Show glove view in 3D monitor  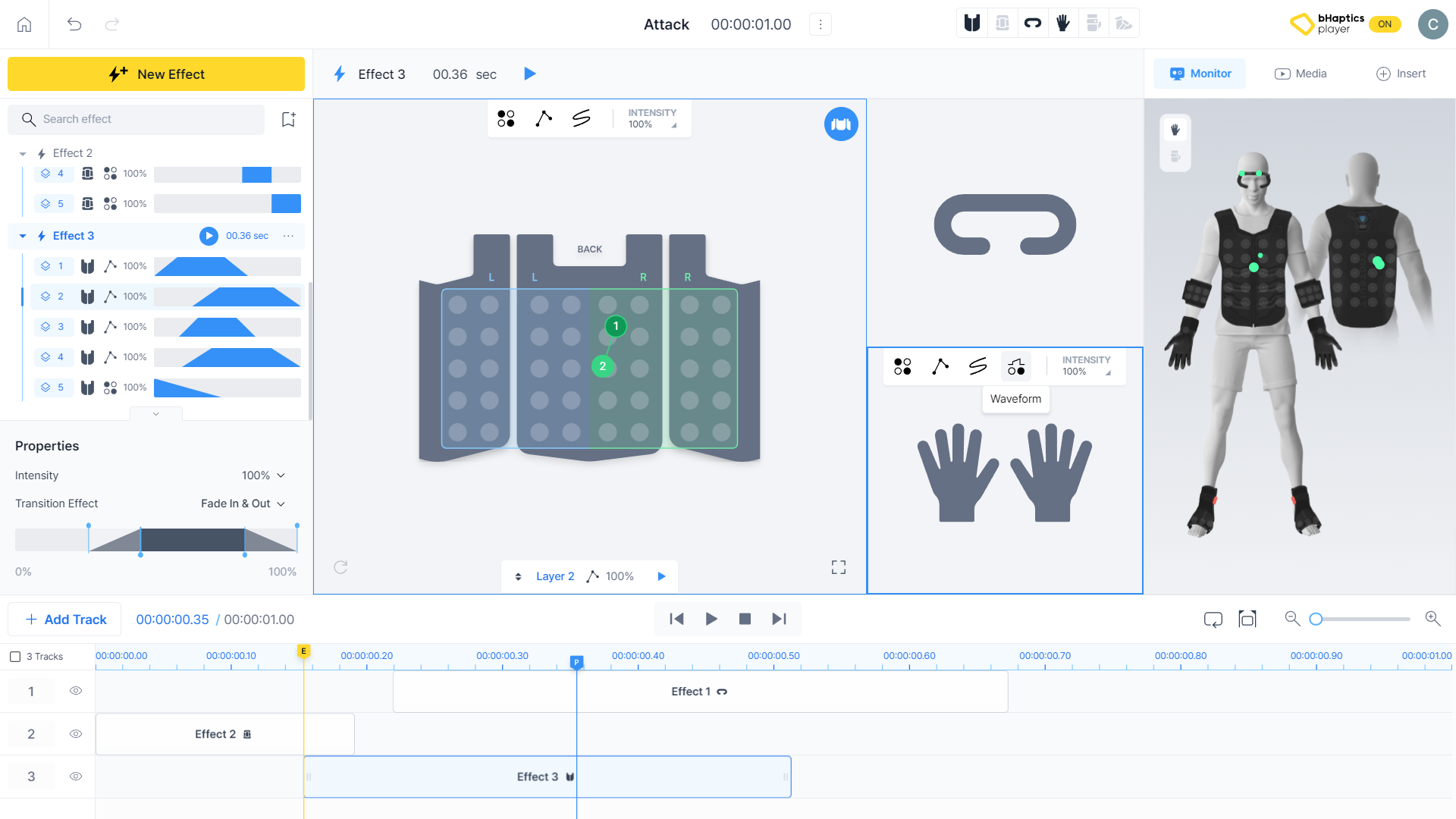[1175, 130]
